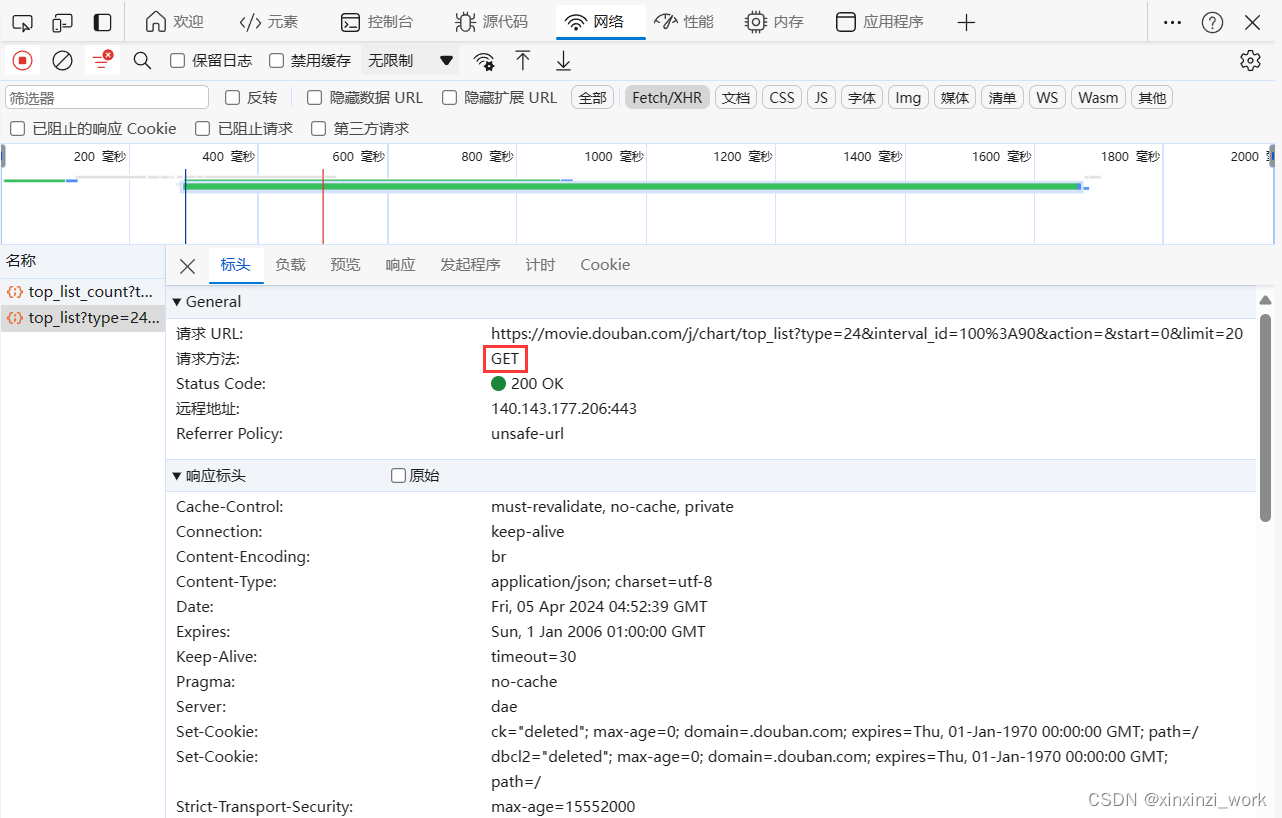The image size is (1282, 818).
Task: Export HAR file with down arrow
Action: (x=563, y=61)
